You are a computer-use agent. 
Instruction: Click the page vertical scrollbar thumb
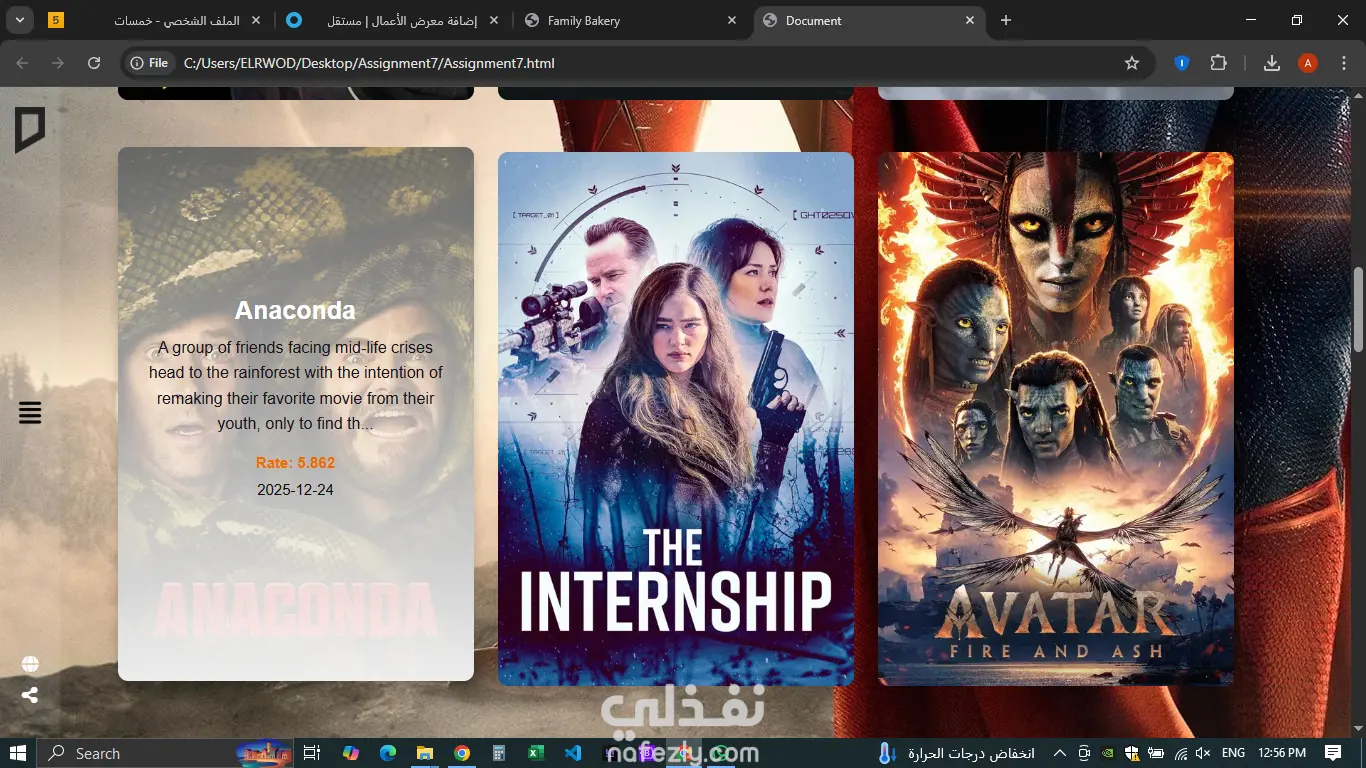click(x=1358, y=309)
